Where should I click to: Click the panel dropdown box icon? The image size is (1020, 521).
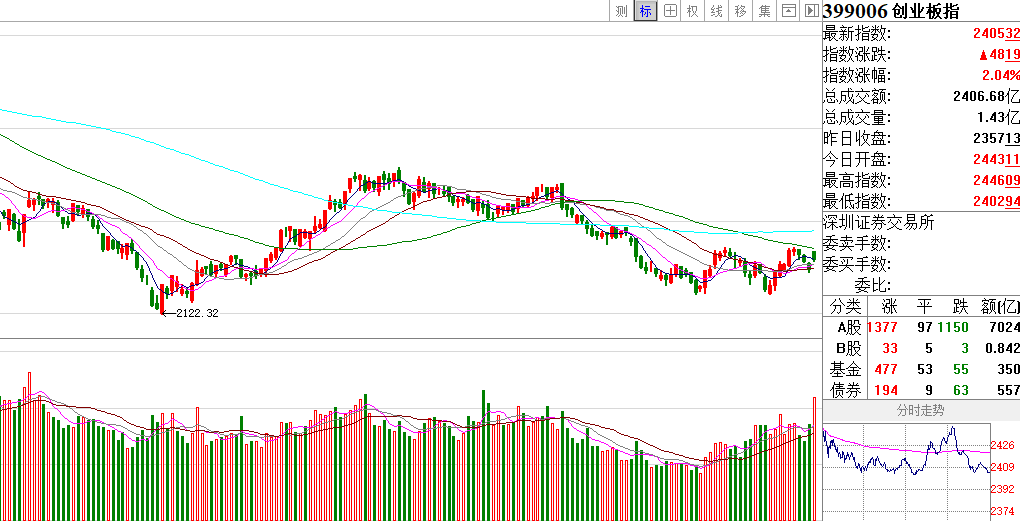point(789,11)
